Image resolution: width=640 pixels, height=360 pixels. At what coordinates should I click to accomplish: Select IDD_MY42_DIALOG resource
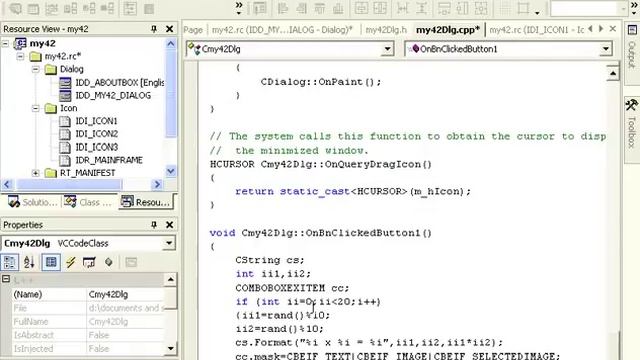tap(113, 96)
